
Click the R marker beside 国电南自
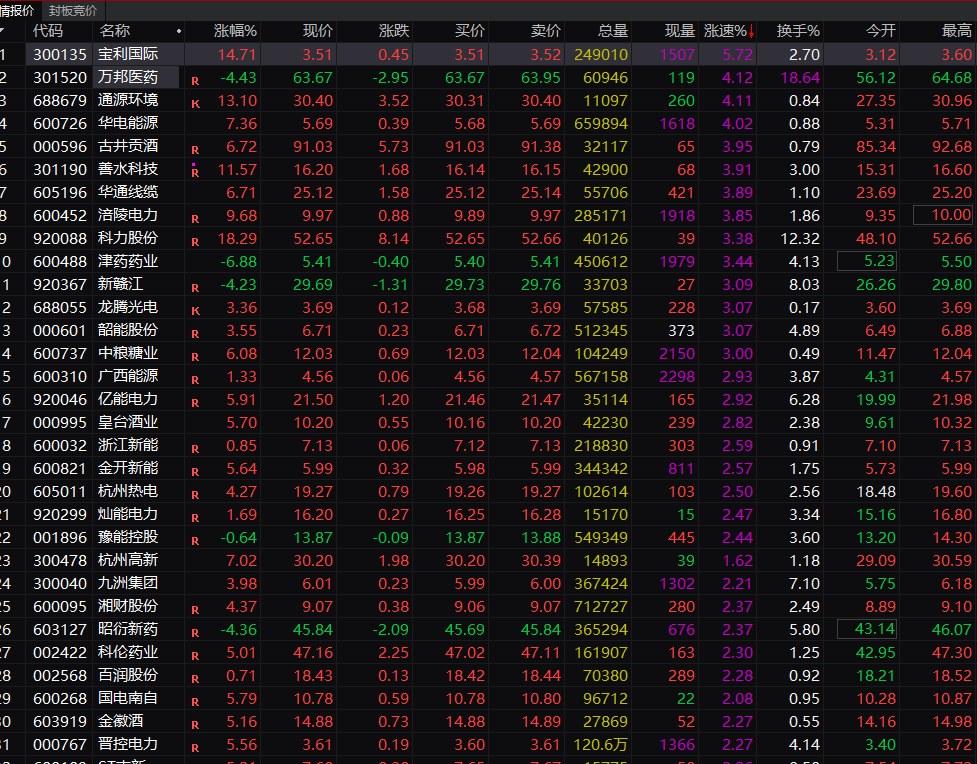coord(195,702)
